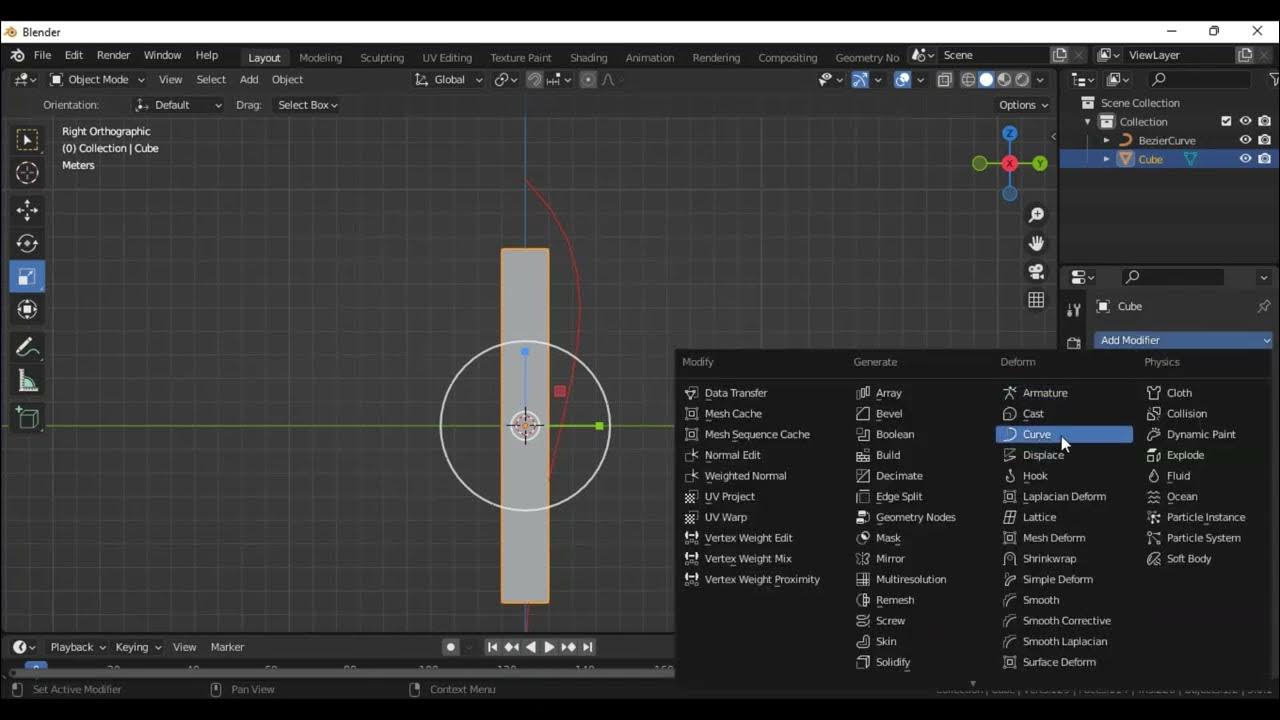Image resolution: width=1280 pixels, height=720 pixels.
Task: Jump to timeline start
Action: pyautogui.click(x=492, y=647)
